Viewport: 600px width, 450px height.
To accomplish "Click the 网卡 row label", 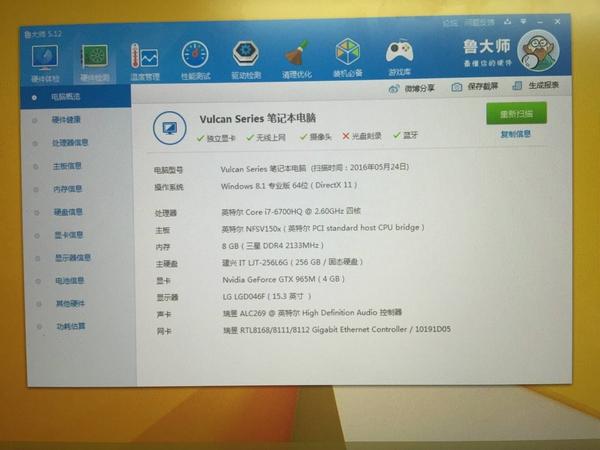I will point(164,331).
